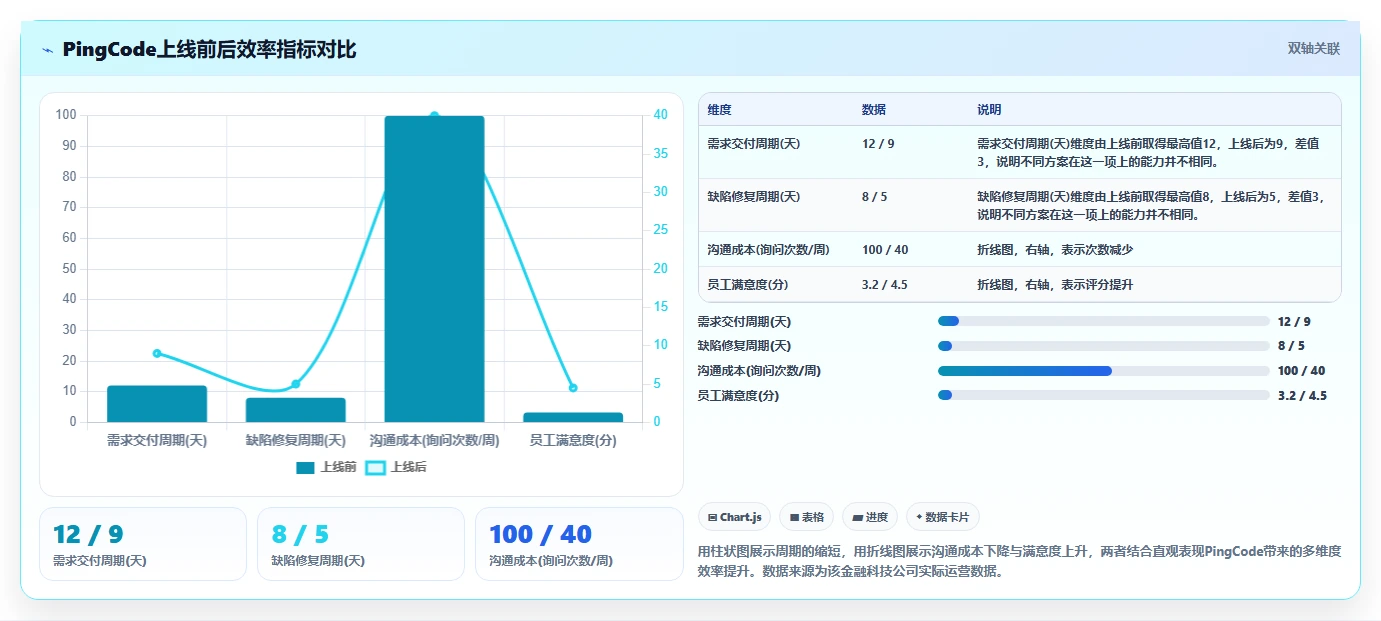1381x621 pixels.
Task: Click the 需求交付周期(天) progress bar
Action: click(1104, 321)
